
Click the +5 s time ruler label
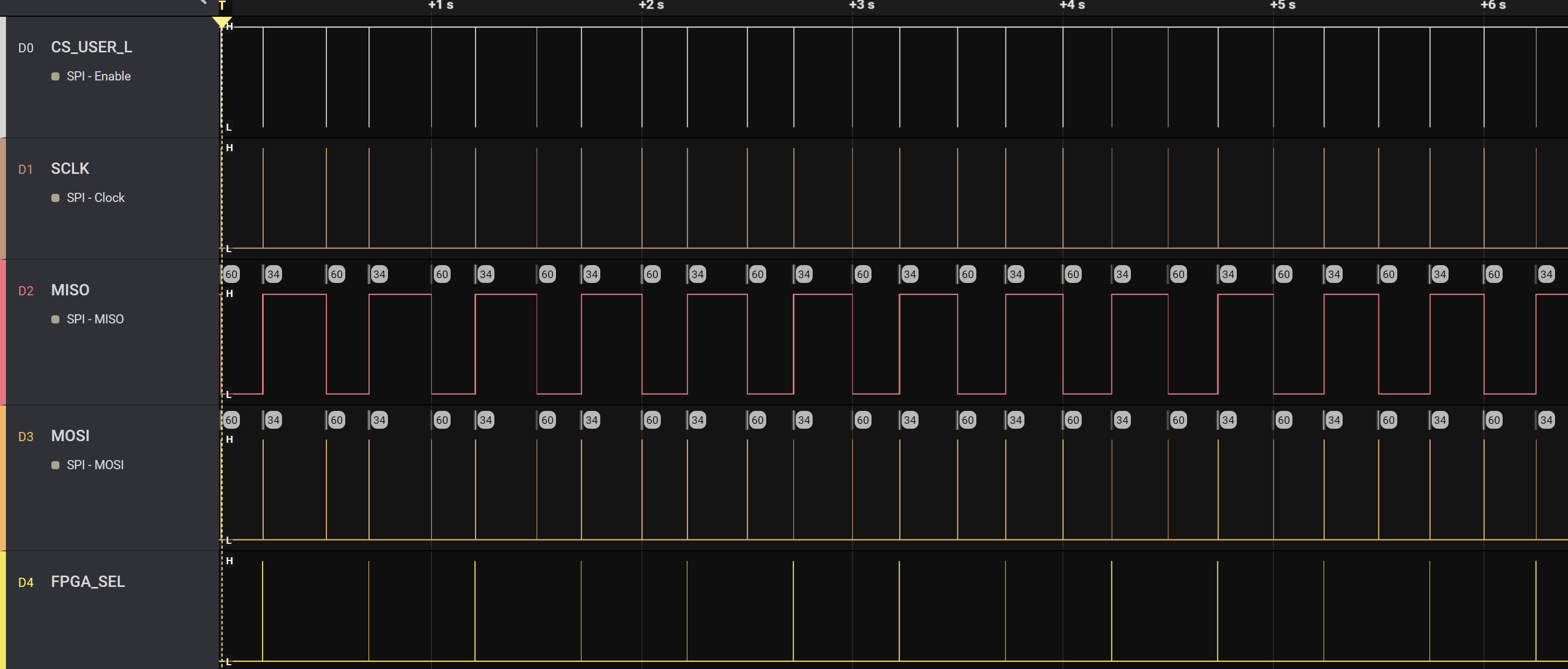1283,5
